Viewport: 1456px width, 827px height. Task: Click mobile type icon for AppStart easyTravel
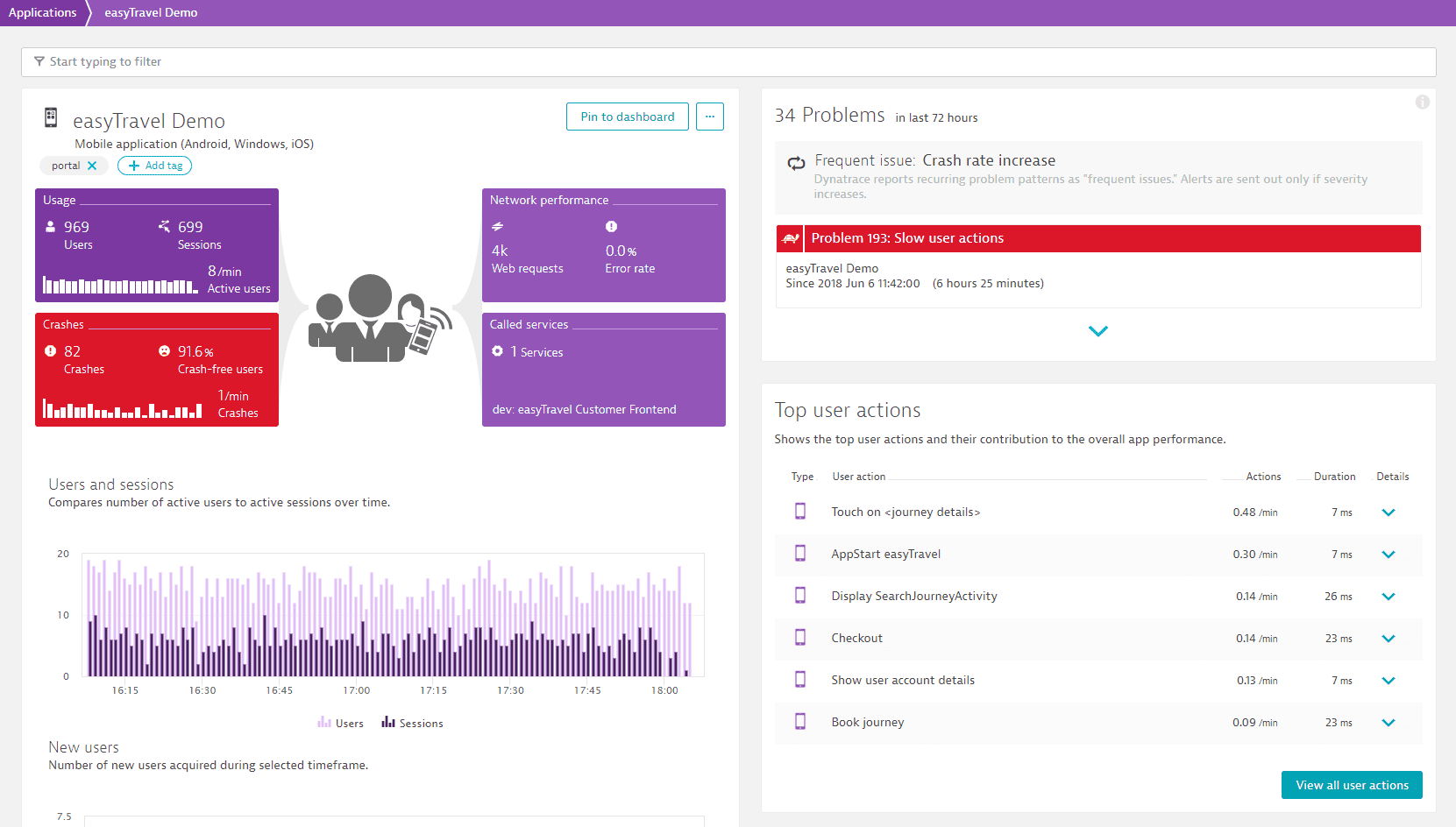click(x=800, y=553)
